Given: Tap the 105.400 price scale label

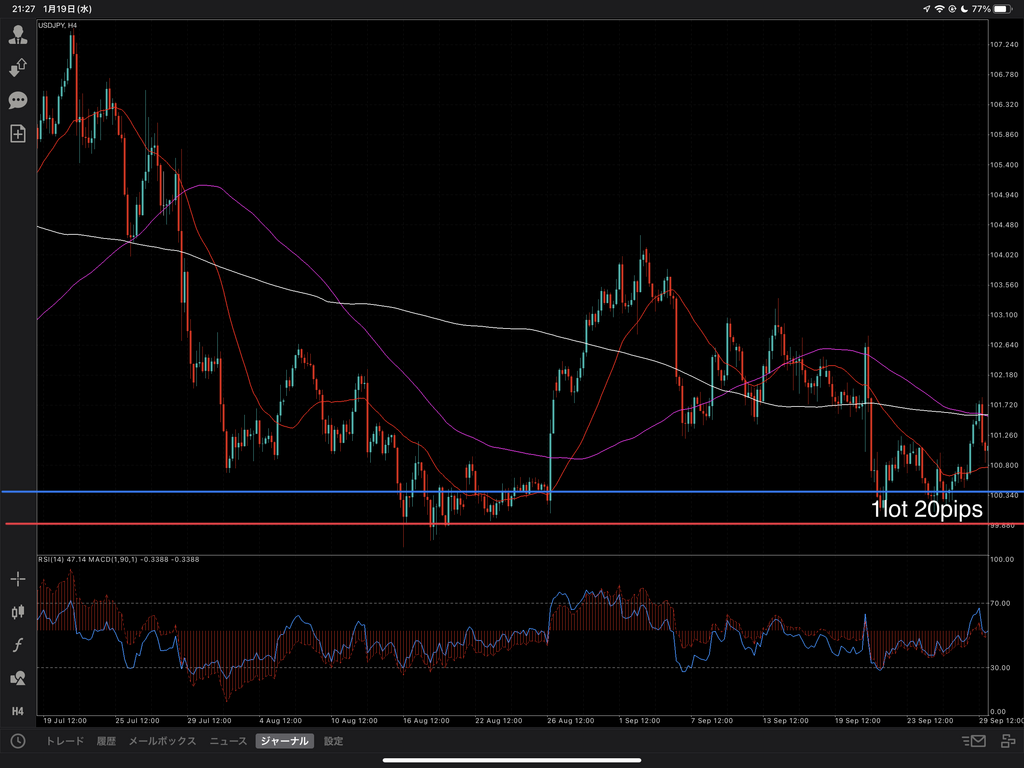Looking at the screenshot, I should coord(1004,165).
